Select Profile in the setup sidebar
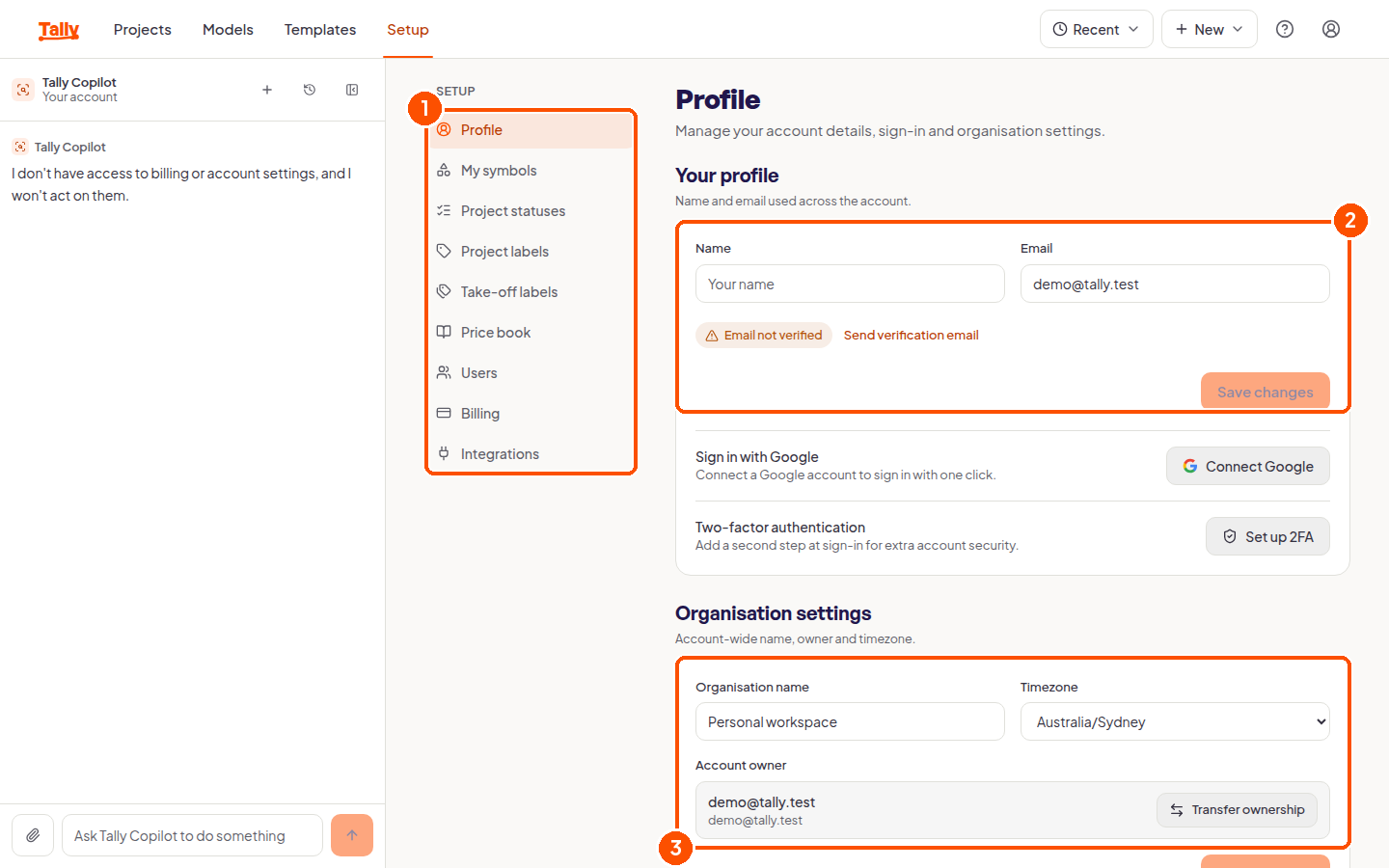The height and width of the screenshot is (868, 1389). point(531,130)
